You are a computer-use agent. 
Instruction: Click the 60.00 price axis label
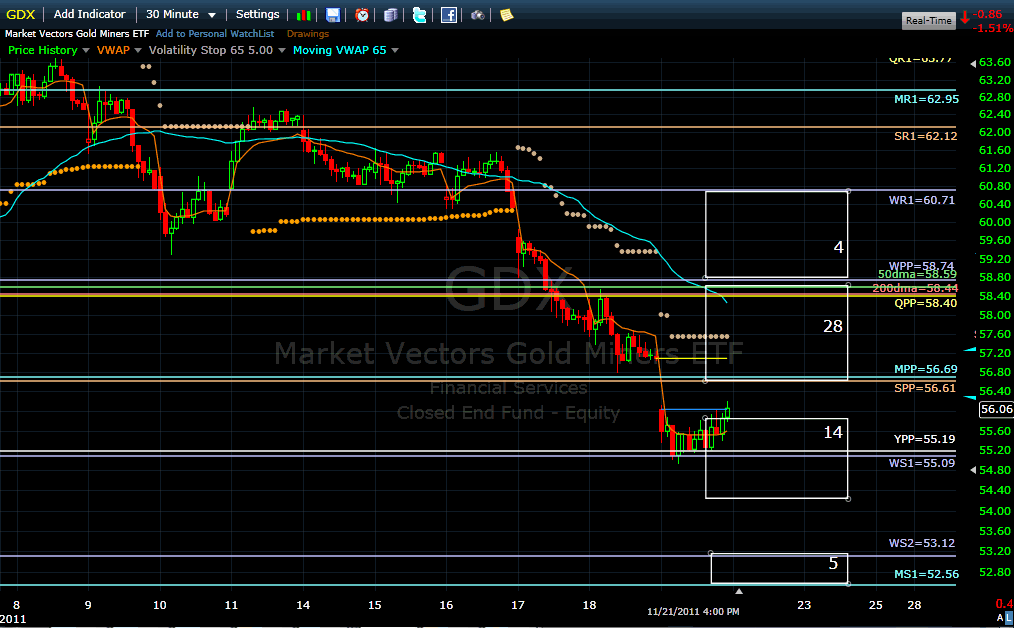pyautogui.click(x=995, y=222)
